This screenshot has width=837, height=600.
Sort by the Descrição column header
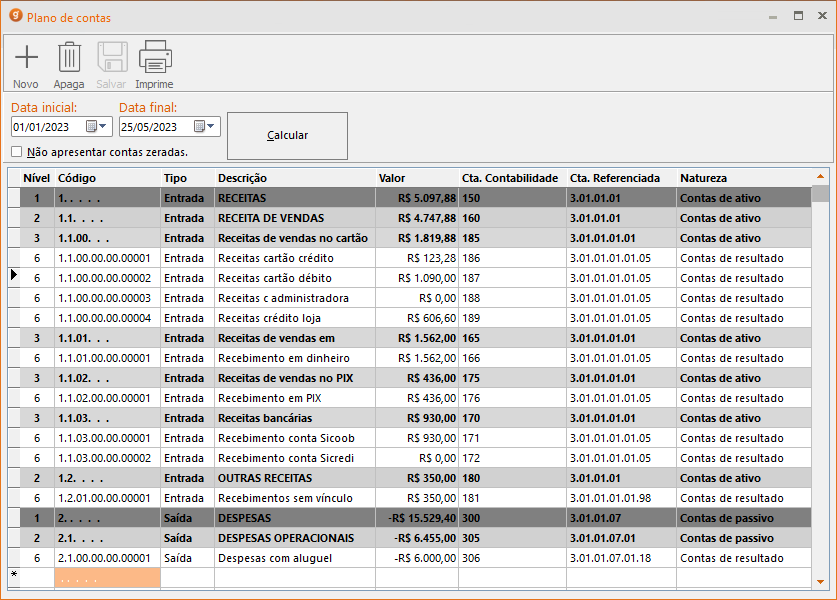(x=295, y=178)
